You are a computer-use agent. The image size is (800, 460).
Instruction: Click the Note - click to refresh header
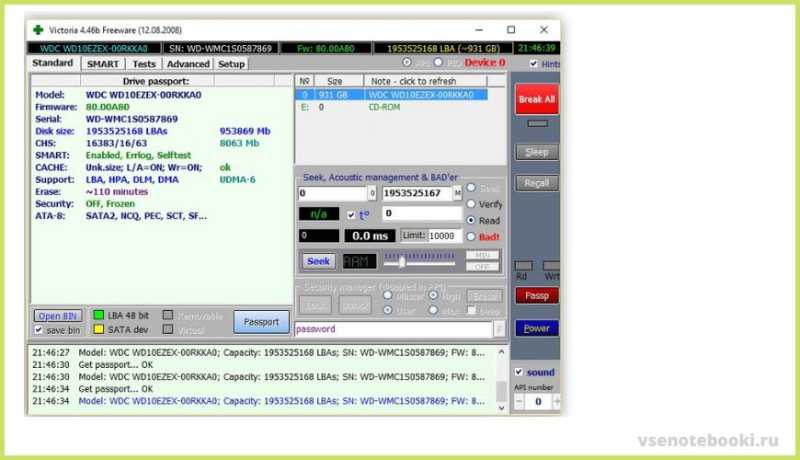tap(426, 81)
